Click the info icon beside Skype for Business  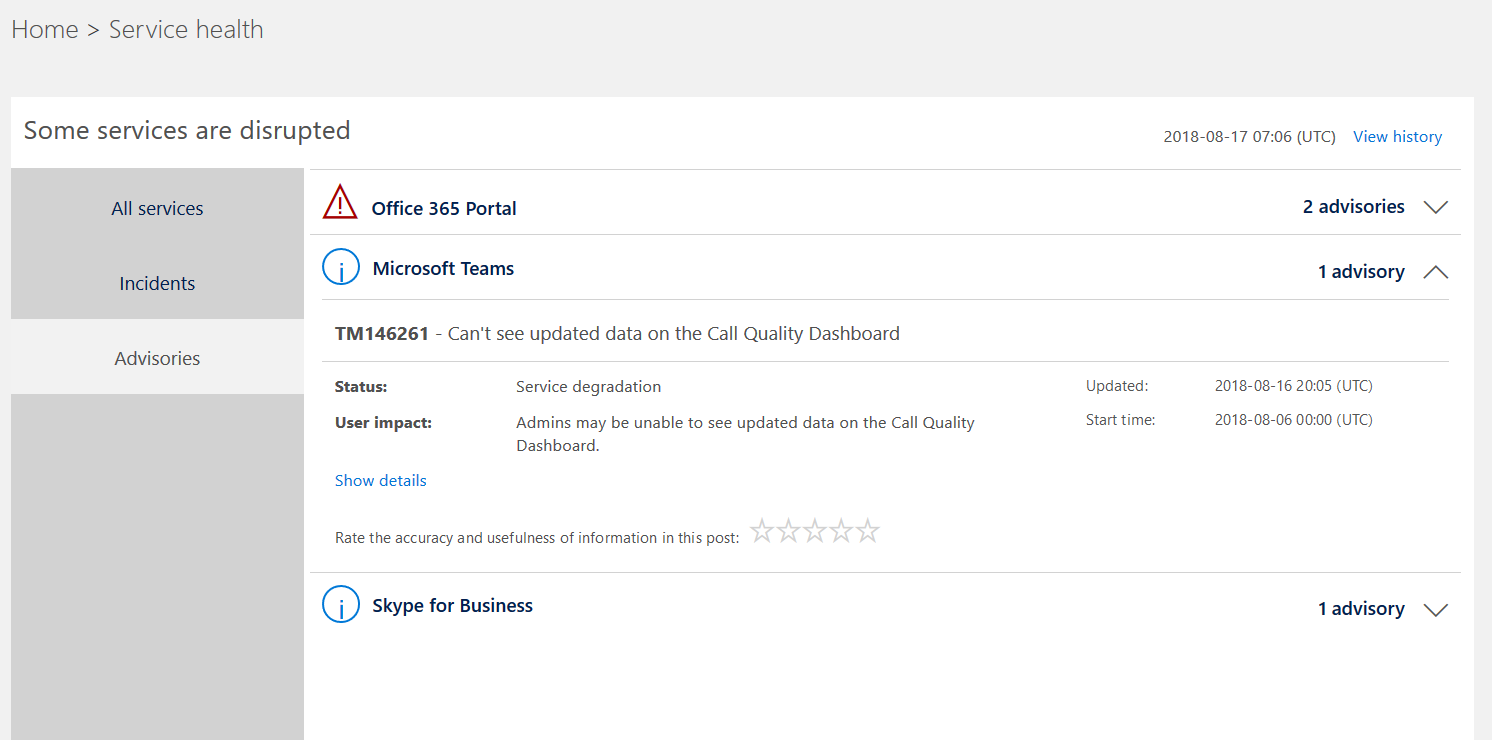(340, 604)
